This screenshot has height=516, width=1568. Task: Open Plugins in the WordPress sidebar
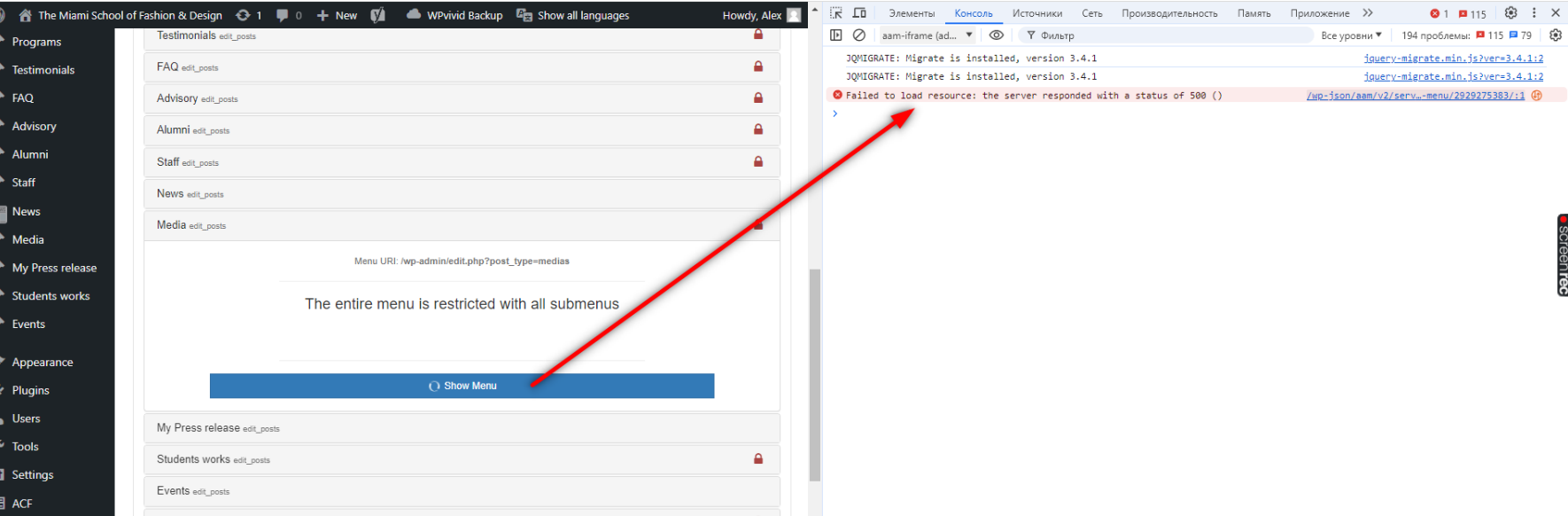[31, 390]
